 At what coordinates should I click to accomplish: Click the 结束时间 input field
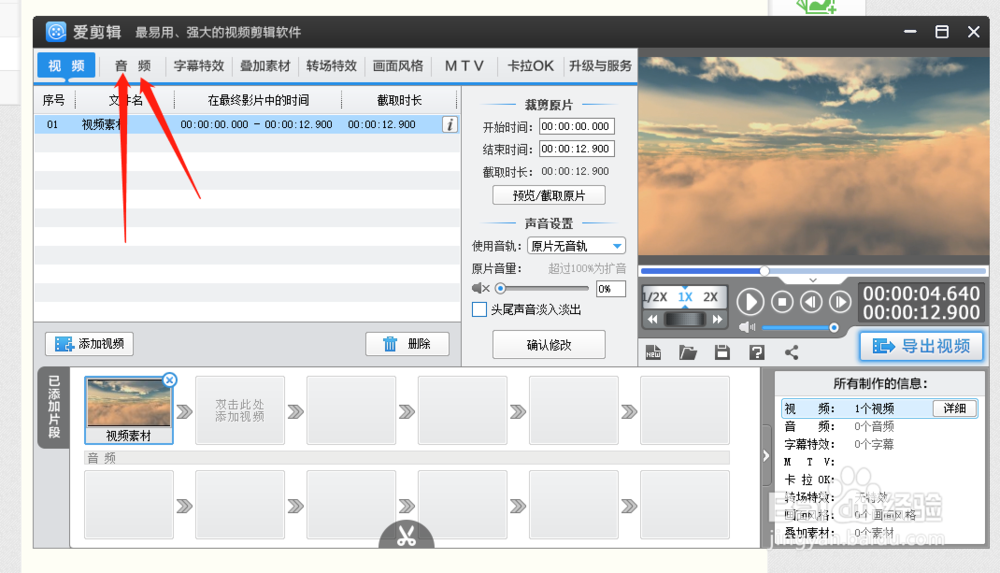(577, 149)
